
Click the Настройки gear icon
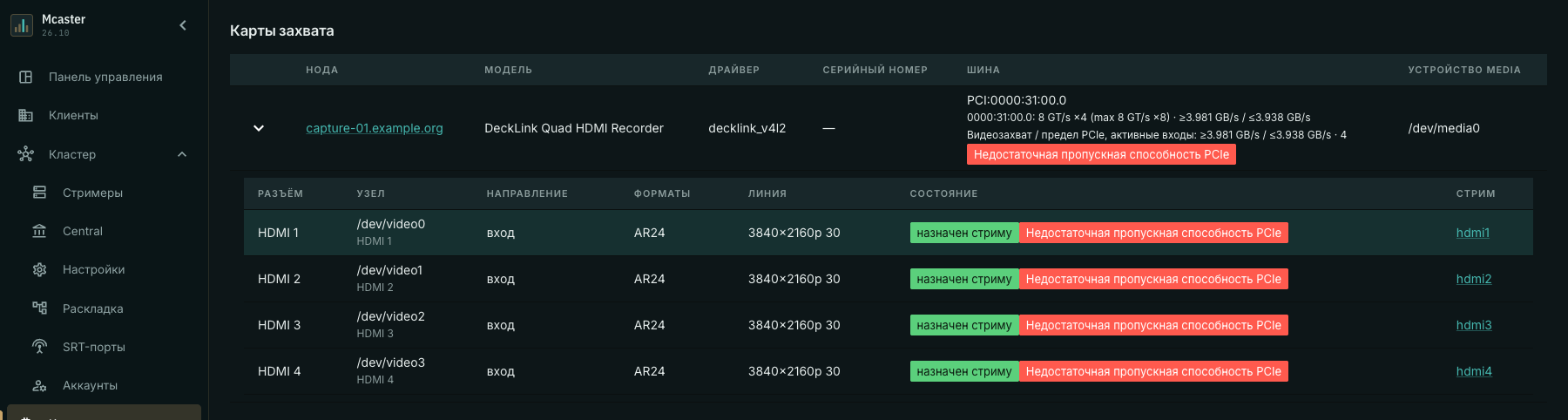pyautogui.click(x=39, y=270)
